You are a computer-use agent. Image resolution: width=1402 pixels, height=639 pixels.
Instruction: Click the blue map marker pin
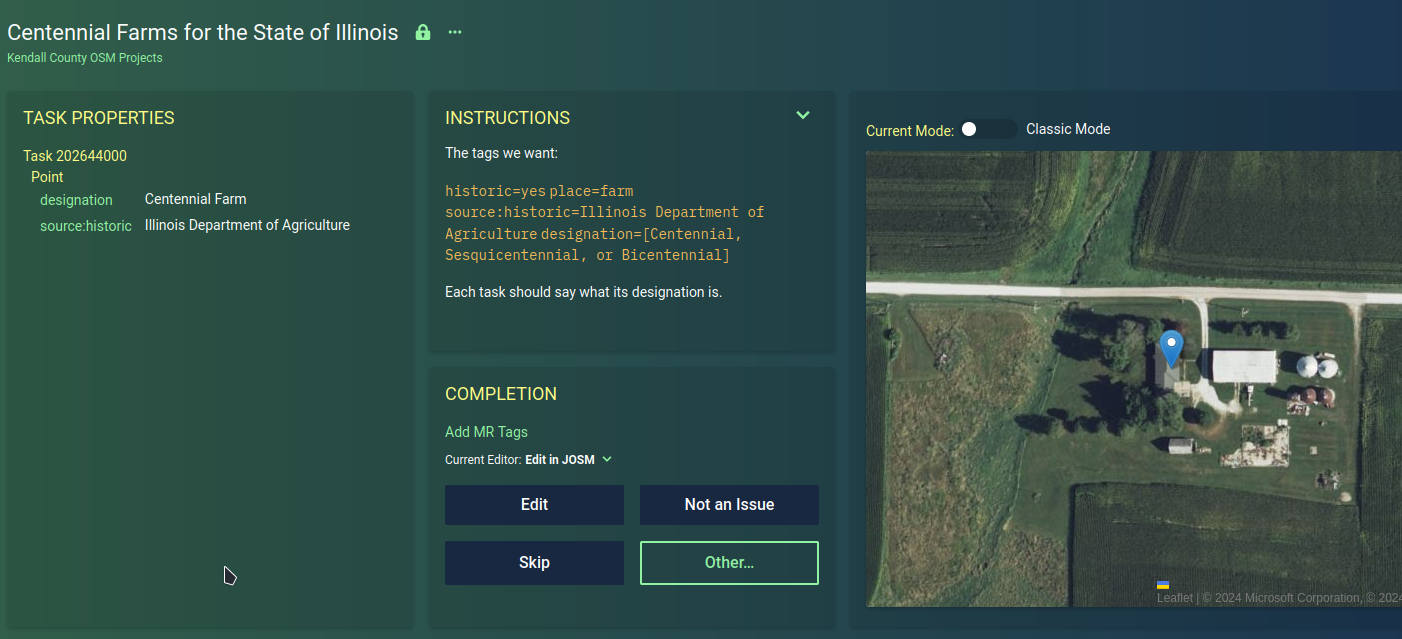click(x=1170, y=348)
